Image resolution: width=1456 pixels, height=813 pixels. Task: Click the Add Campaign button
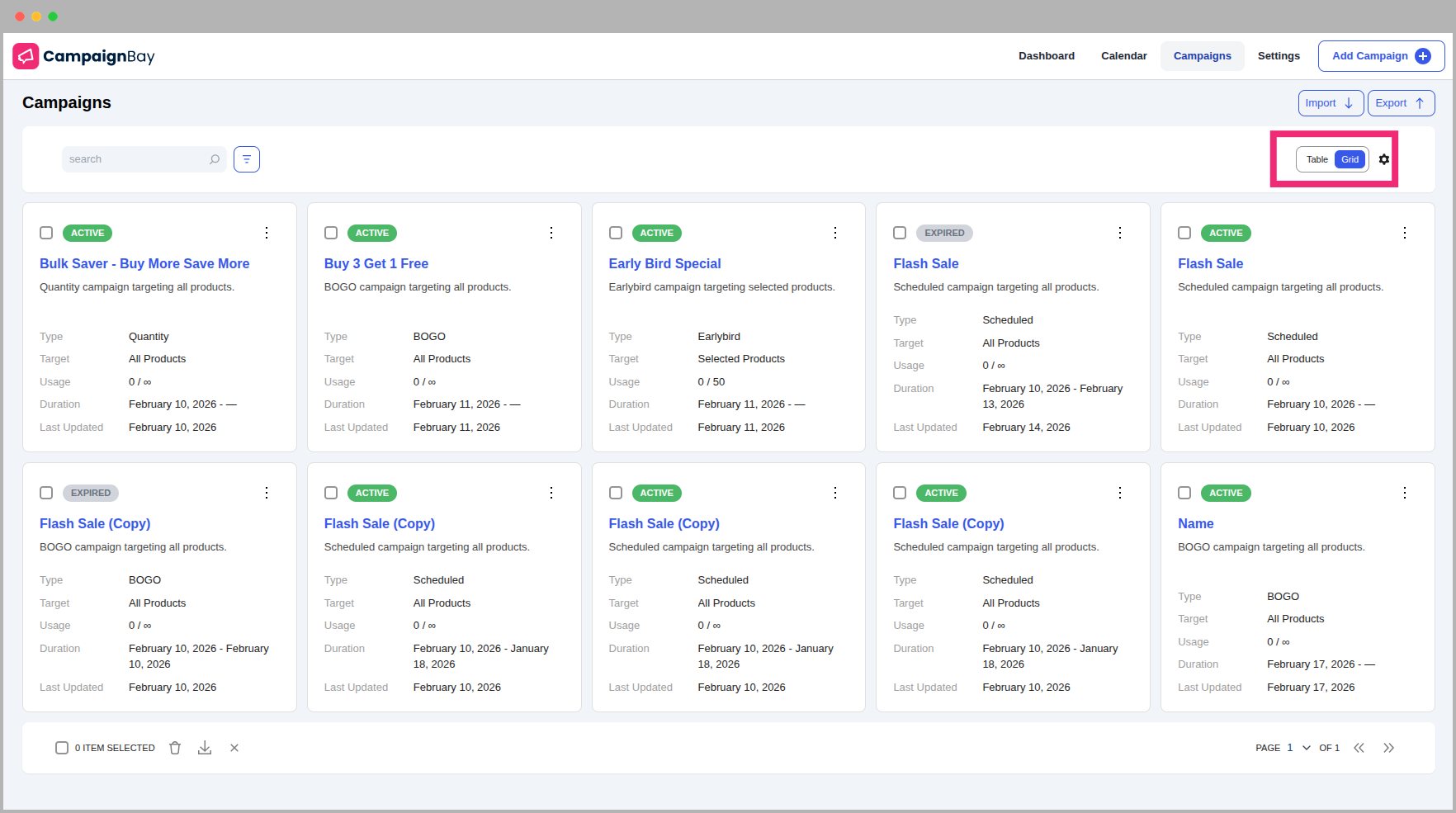point(1381,55)
